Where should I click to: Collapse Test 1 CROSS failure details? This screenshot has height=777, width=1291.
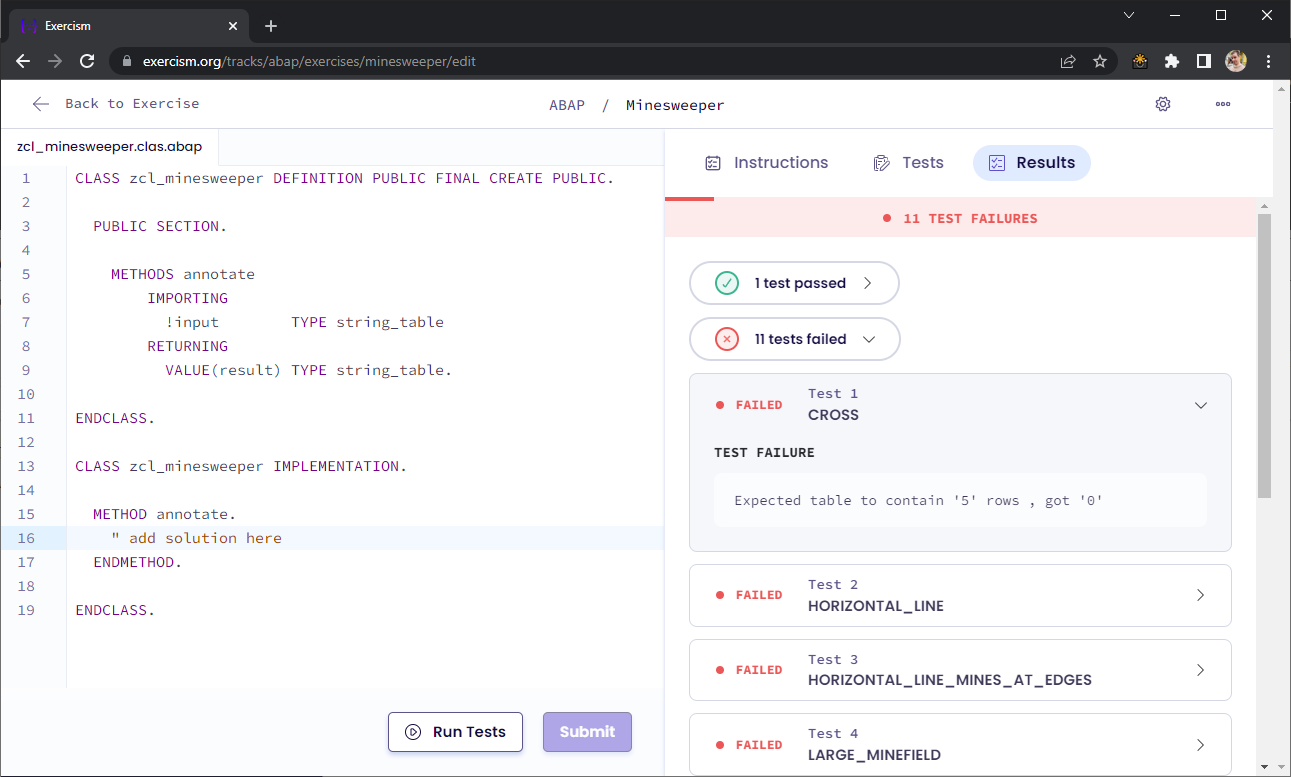(1201, 405)
